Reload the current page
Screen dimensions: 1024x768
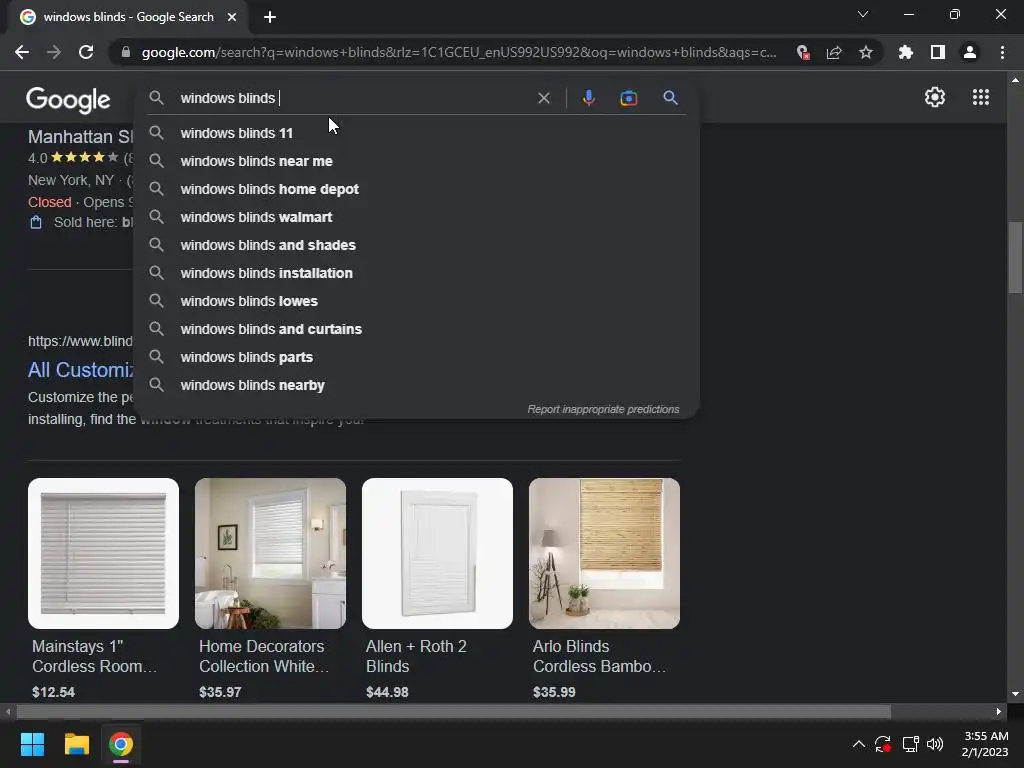tap(86, 52)
